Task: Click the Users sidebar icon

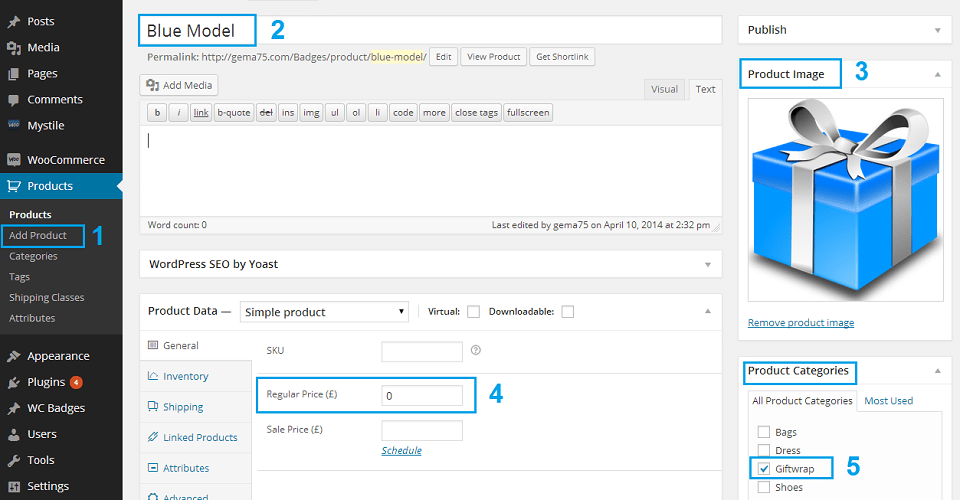Action: 13,435
